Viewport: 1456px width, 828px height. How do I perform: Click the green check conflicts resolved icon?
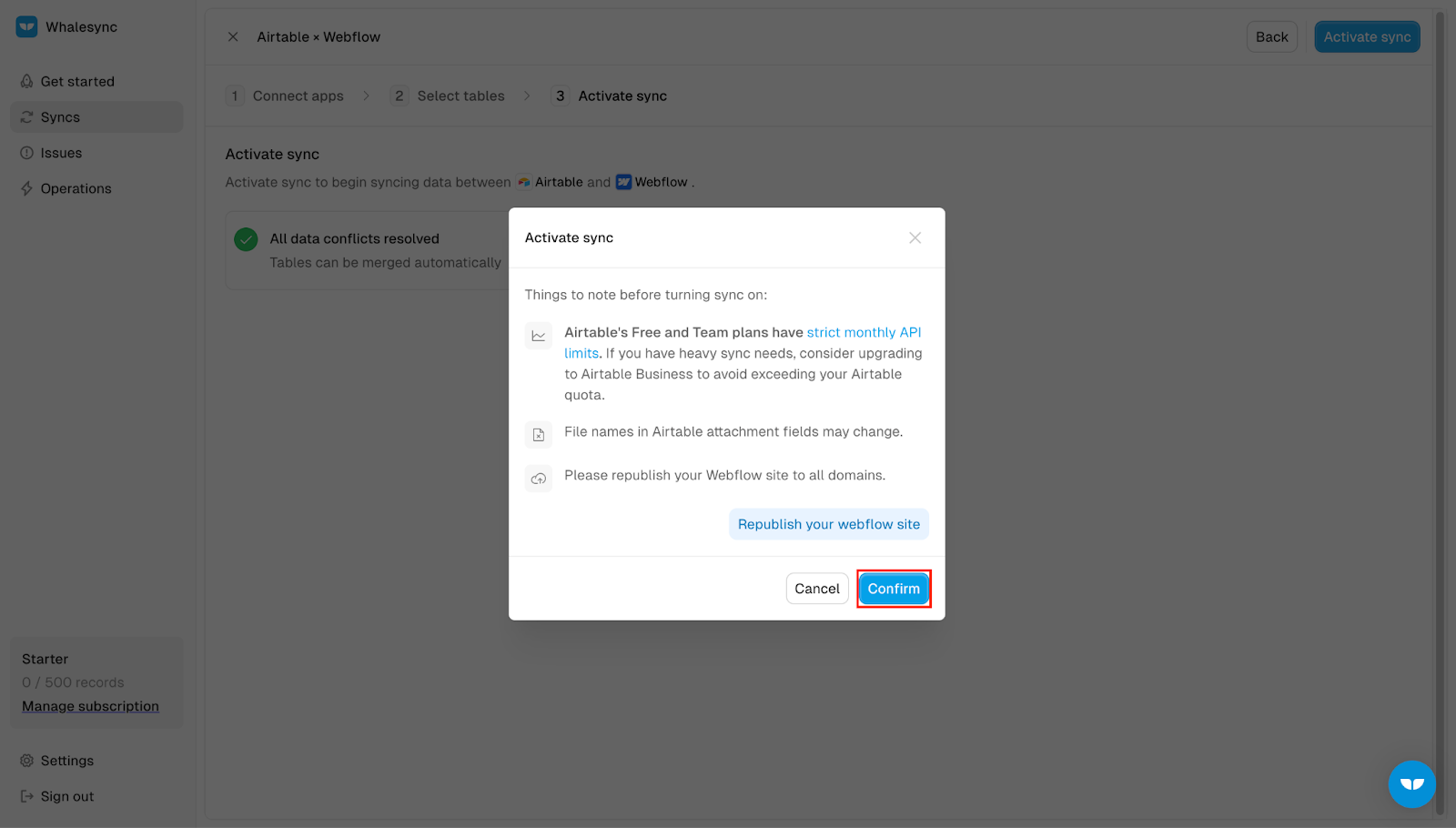(x=246, y=239)
